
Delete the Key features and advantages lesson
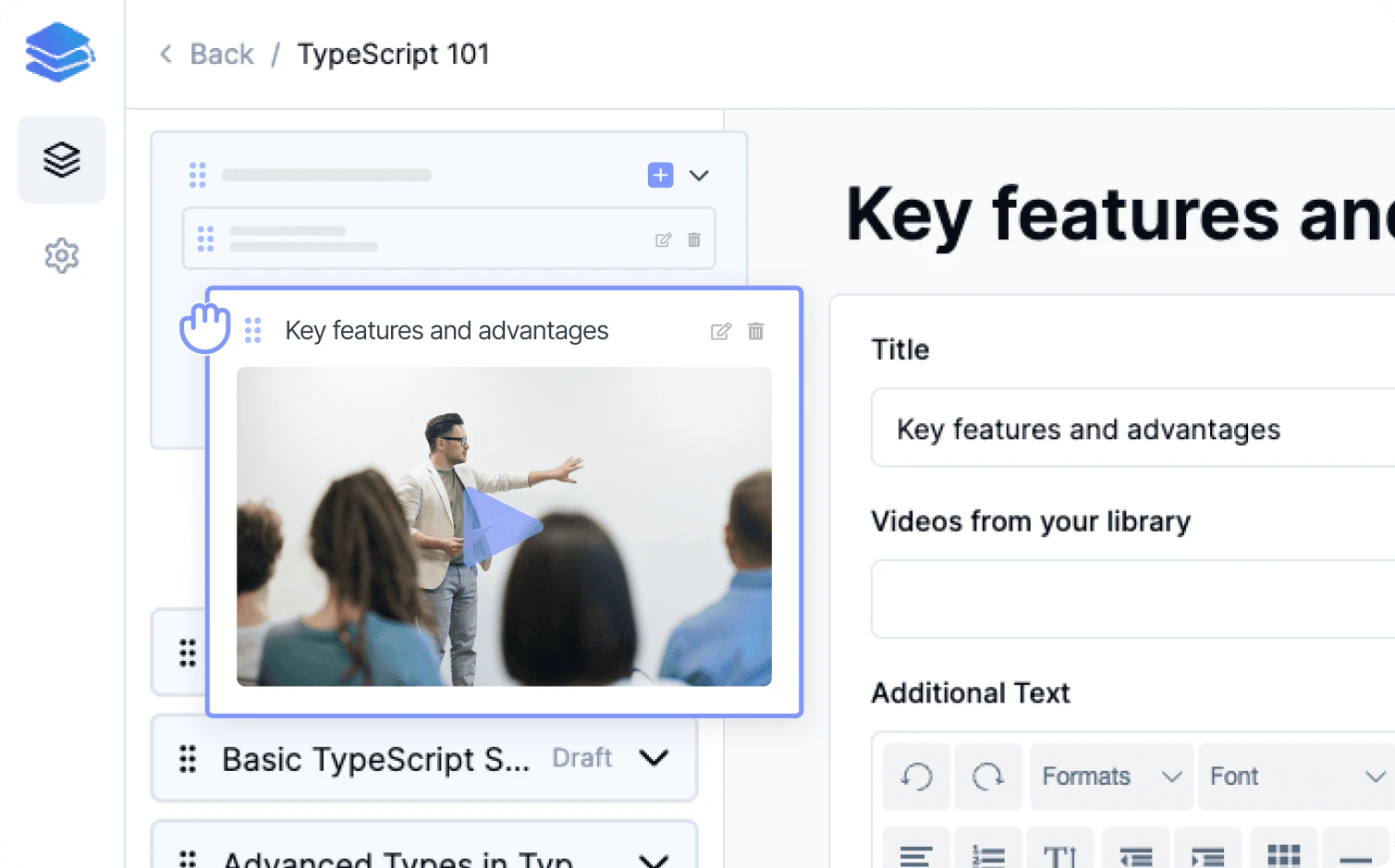(x=755, y=331)
